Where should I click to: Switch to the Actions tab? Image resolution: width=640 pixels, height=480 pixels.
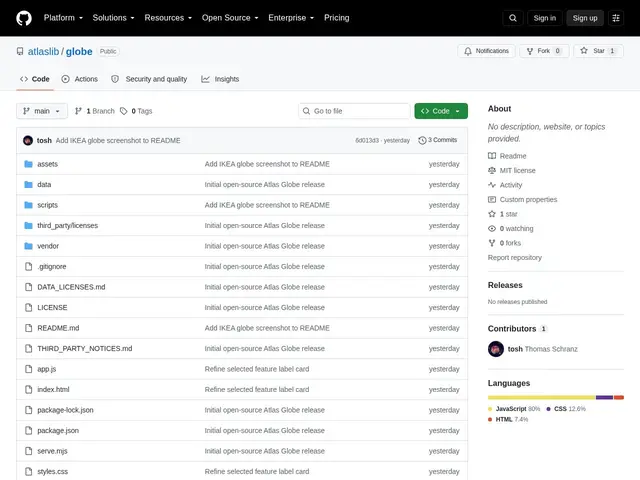[80, 79]
